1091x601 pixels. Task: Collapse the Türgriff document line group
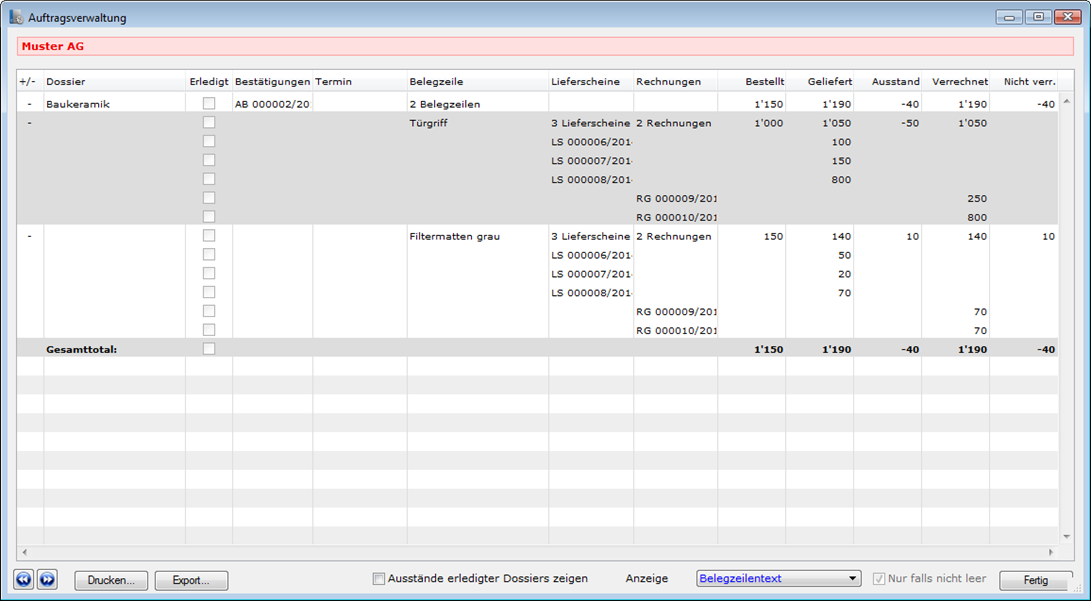point(29,123)
